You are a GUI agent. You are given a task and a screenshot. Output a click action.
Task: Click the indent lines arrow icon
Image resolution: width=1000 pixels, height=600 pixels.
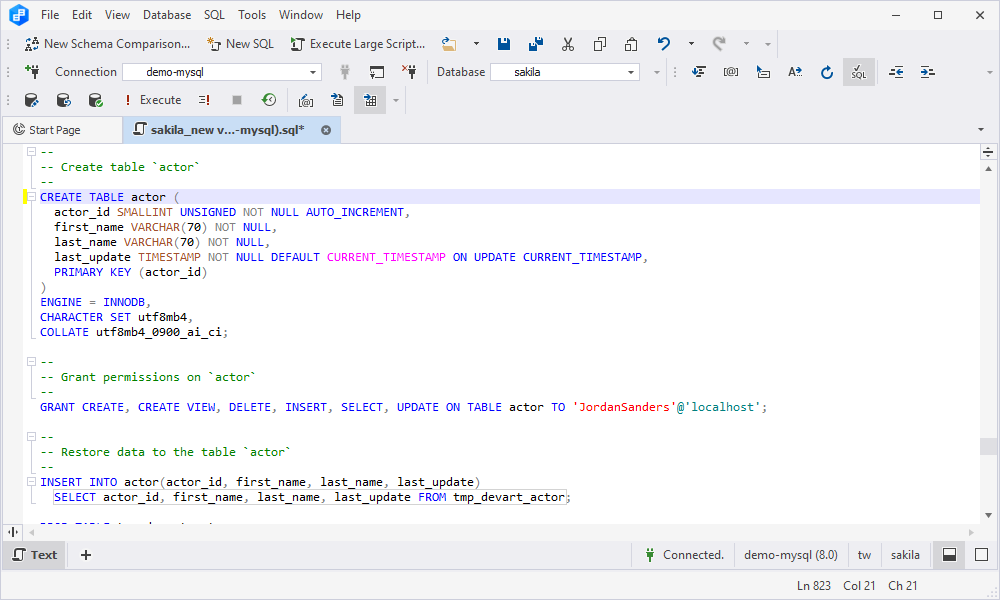(763, 72)
